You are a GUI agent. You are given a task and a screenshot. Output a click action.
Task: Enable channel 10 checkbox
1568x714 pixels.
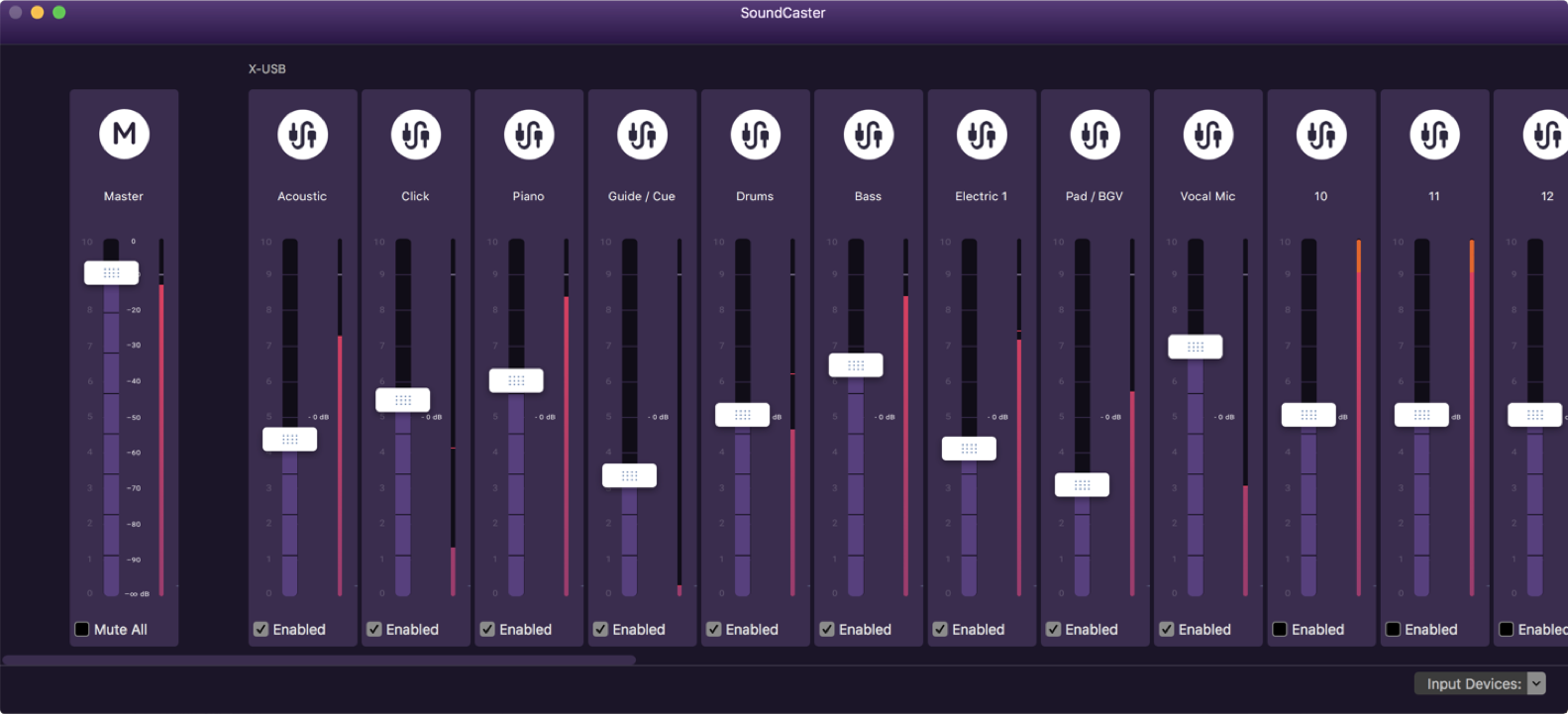[1280, 629]
